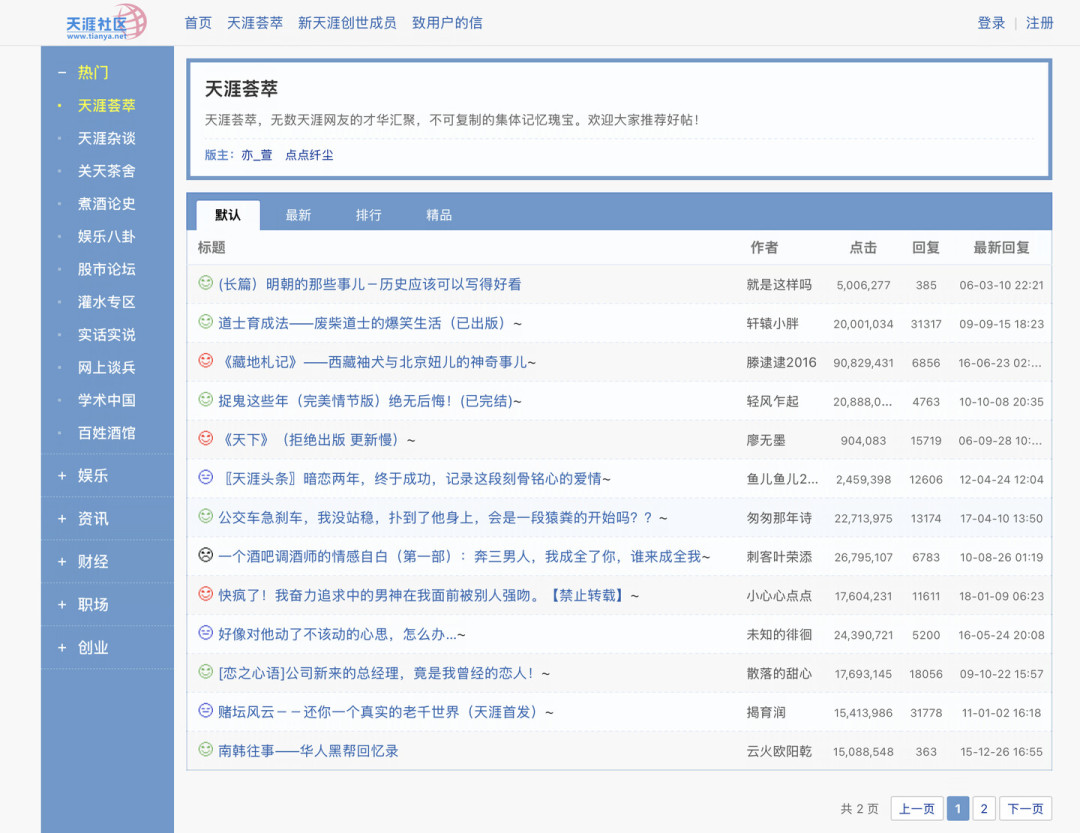1080x833 pixels.
Task: Click page number 1 button
Action: coord(957,809)
